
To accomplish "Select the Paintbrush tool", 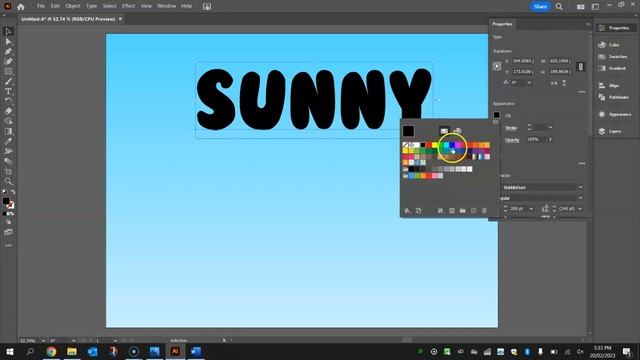I will click(8, 81).
